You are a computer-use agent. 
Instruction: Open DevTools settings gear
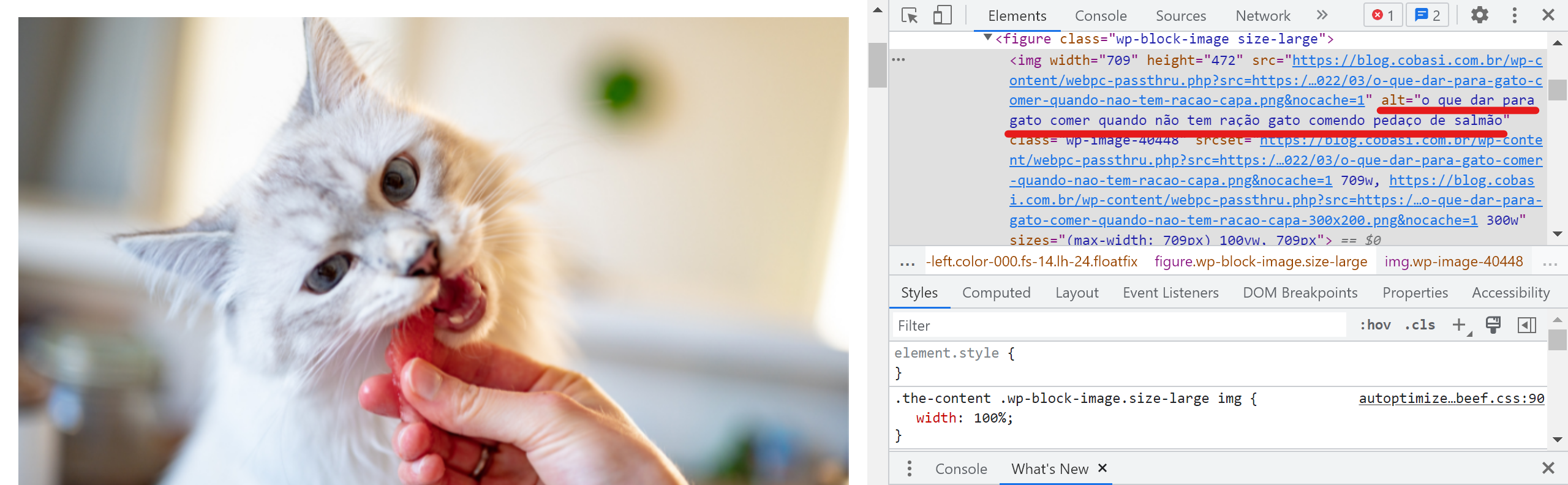click(x=1480, y=15)
